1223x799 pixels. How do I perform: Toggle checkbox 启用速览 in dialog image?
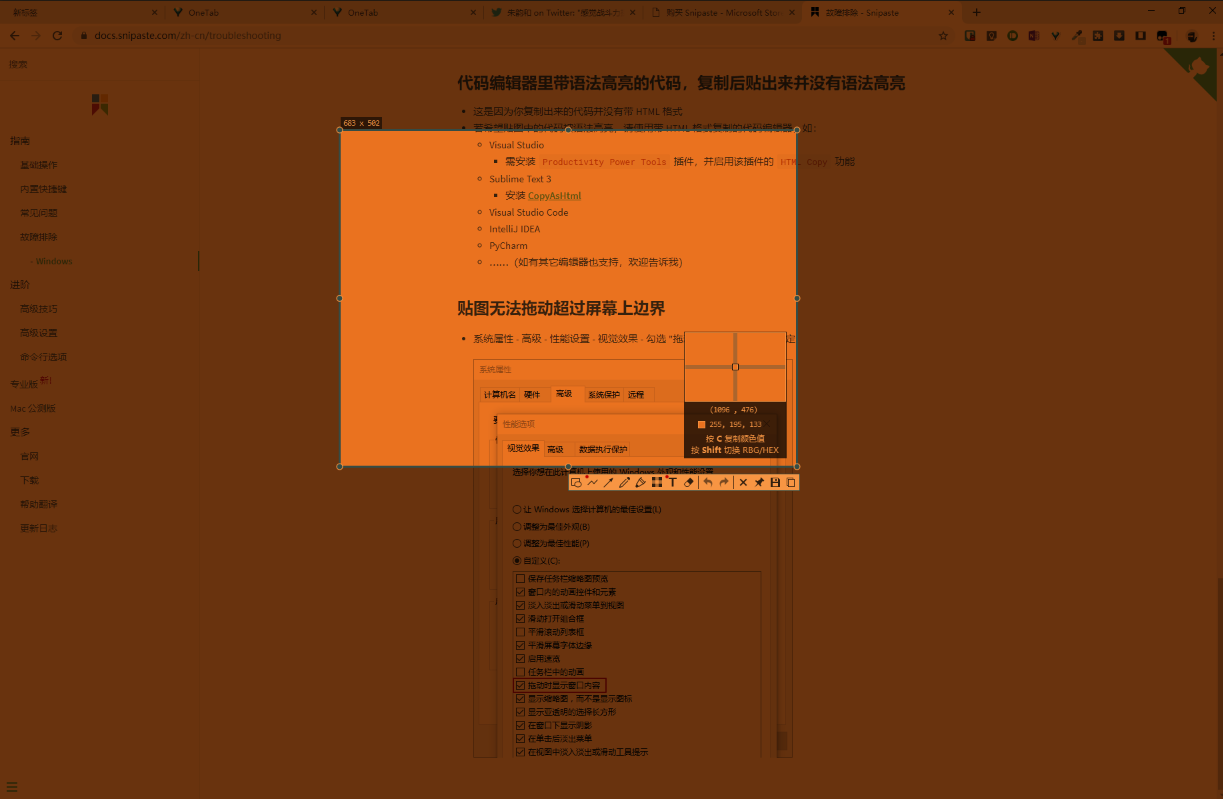[x=520, y=658]
